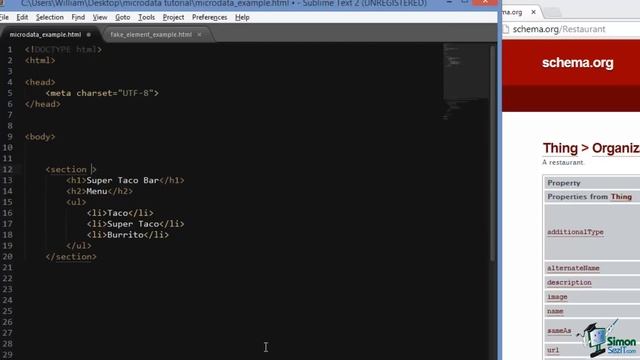Open the alternateName property link
Viewport: 640px width, 360px height.
pyautogui.click(x=573, y=268)
